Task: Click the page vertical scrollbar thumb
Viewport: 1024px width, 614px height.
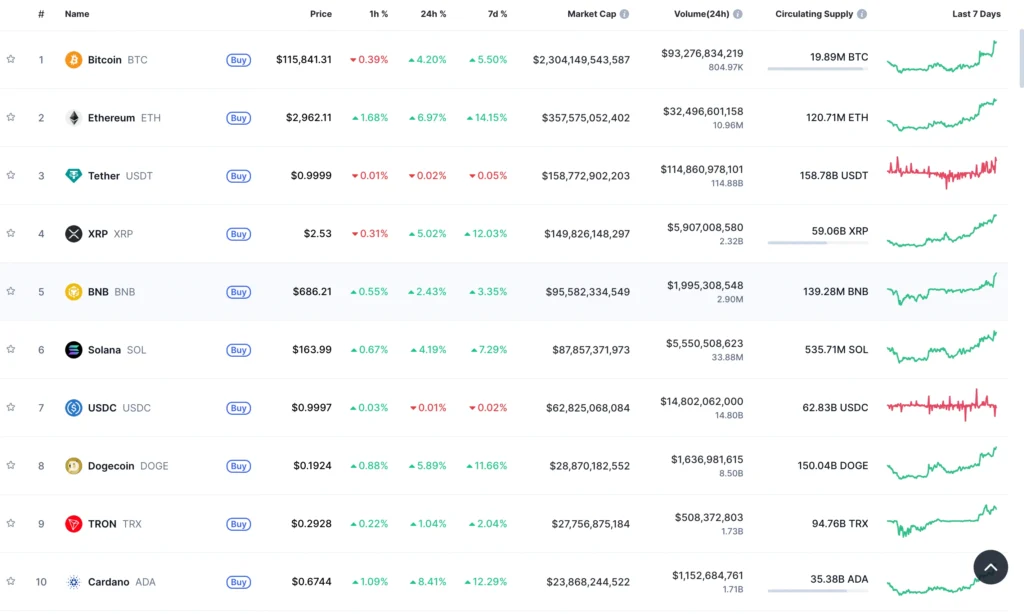Action: [x=1021, y=57]
